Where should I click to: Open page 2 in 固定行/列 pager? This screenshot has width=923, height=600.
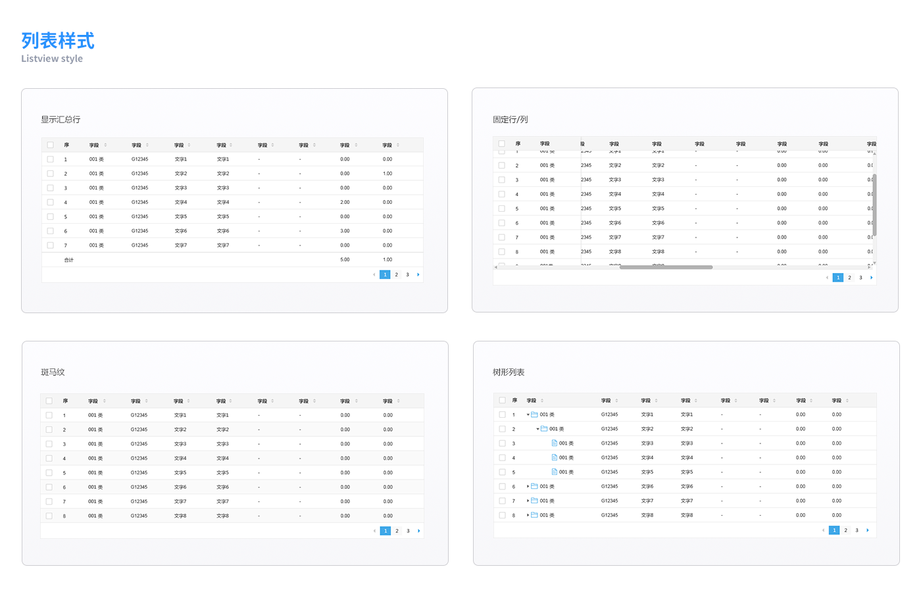(849, 278)
